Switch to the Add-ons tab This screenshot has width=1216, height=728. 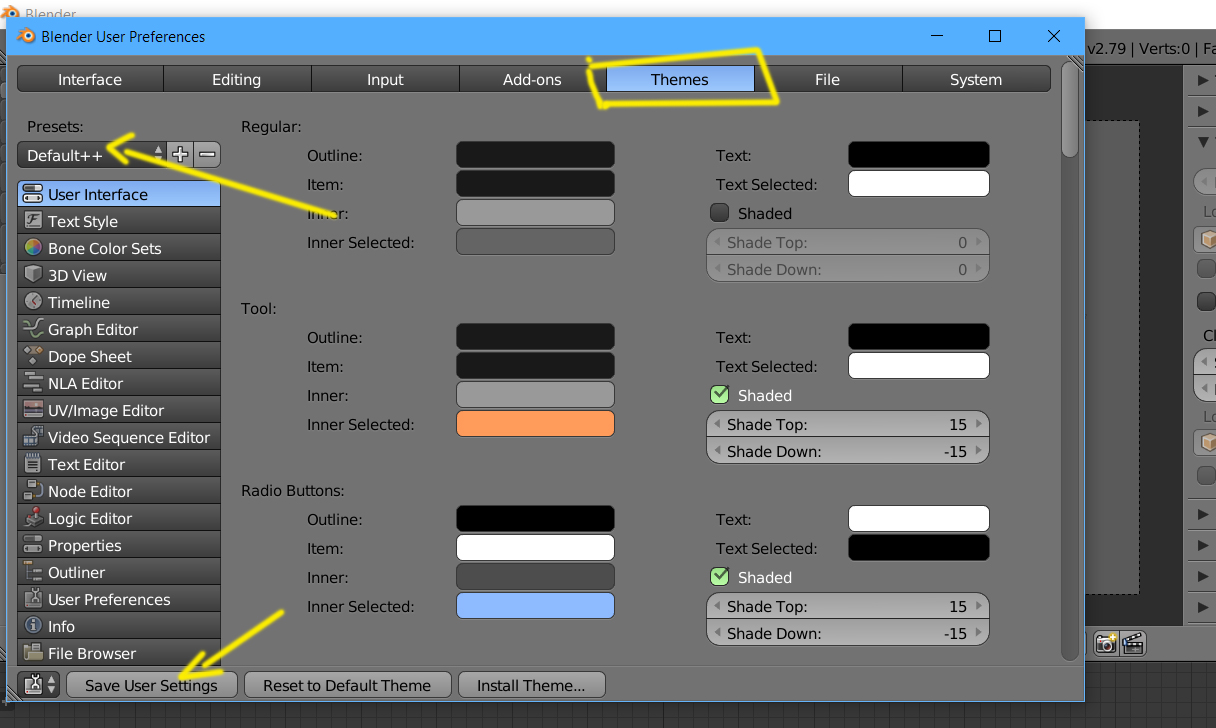532,79
